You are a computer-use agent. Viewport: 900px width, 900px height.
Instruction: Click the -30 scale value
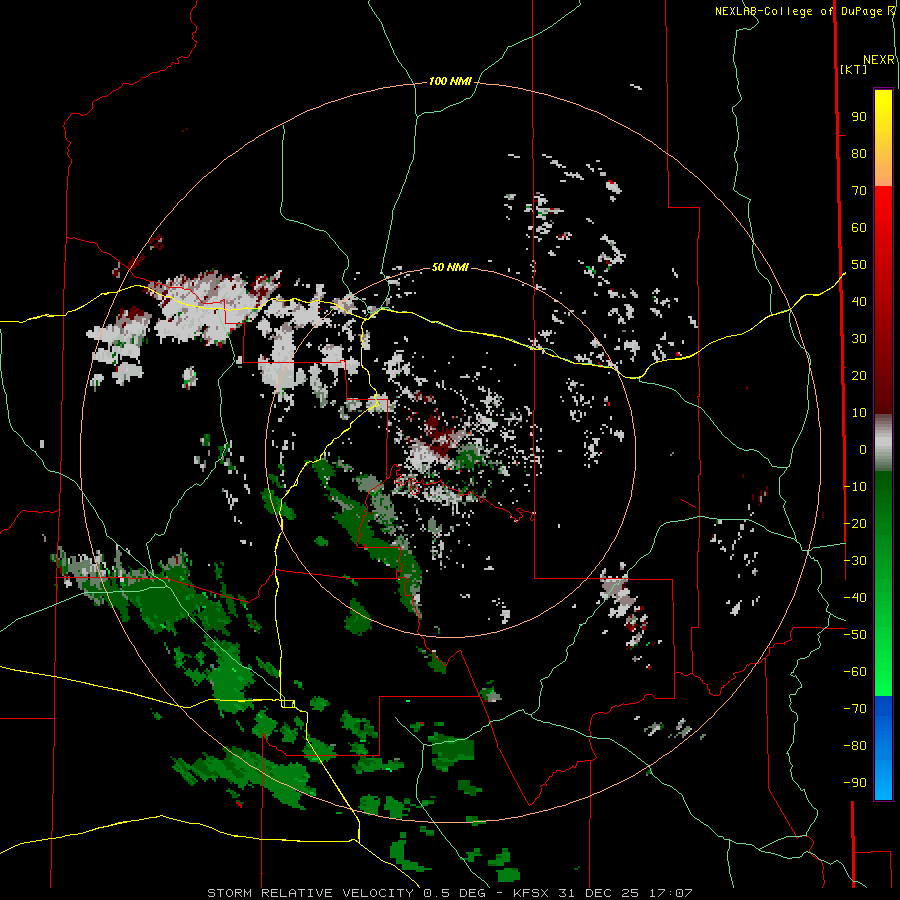(x=855, y=561)
